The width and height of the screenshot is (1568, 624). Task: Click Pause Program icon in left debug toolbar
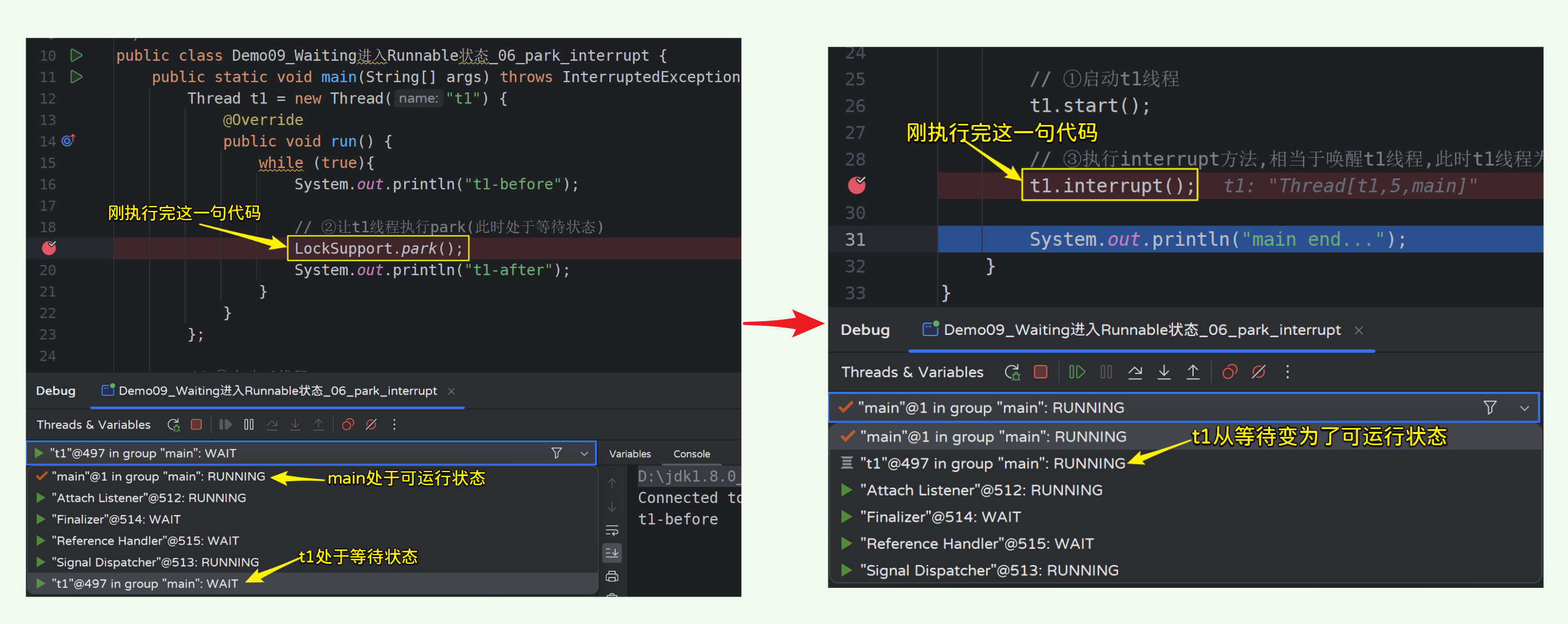248,424
